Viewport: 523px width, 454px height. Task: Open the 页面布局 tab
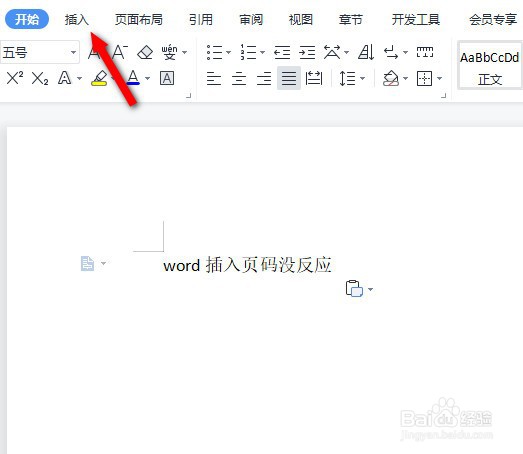pos(139,20)
